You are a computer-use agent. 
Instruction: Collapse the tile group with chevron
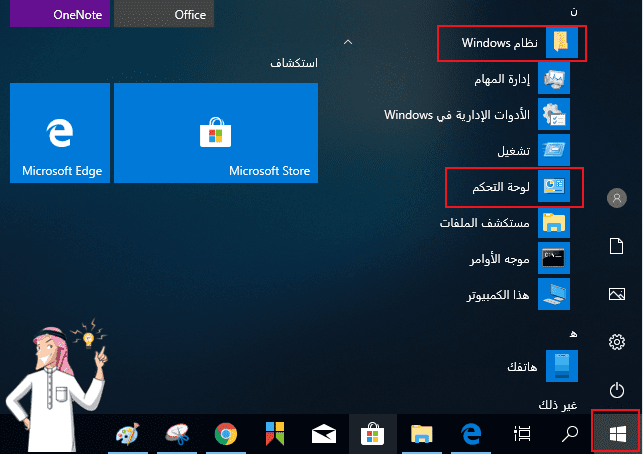[x=348, y=42]
